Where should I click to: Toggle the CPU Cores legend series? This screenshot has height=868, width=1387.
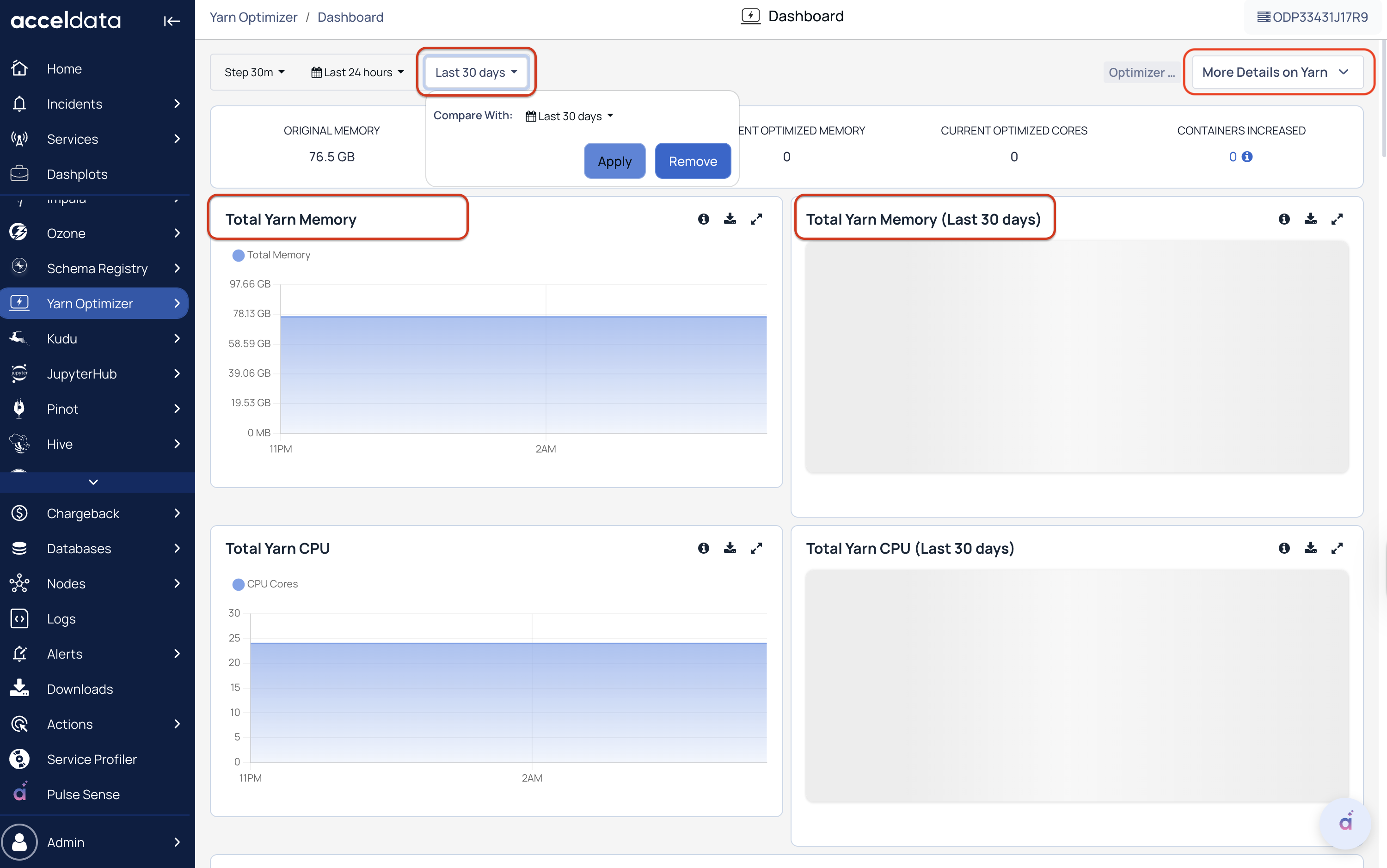pos(264,584)
